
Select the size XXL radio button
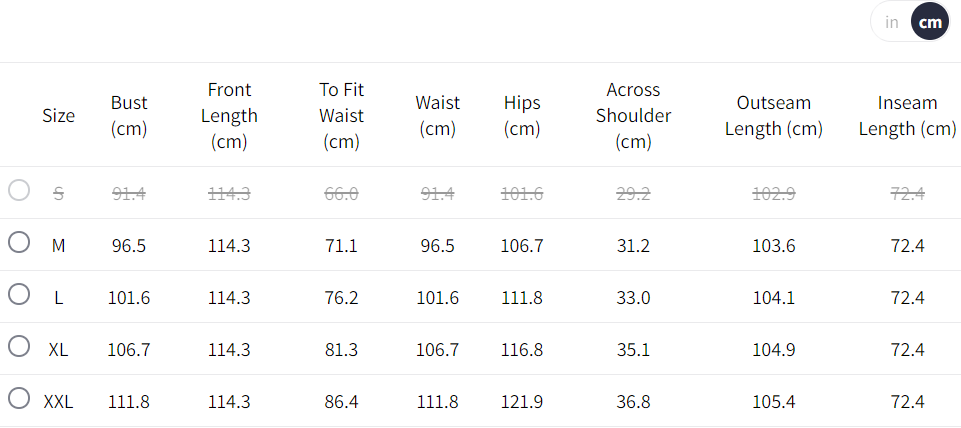[x=19, y=399]
